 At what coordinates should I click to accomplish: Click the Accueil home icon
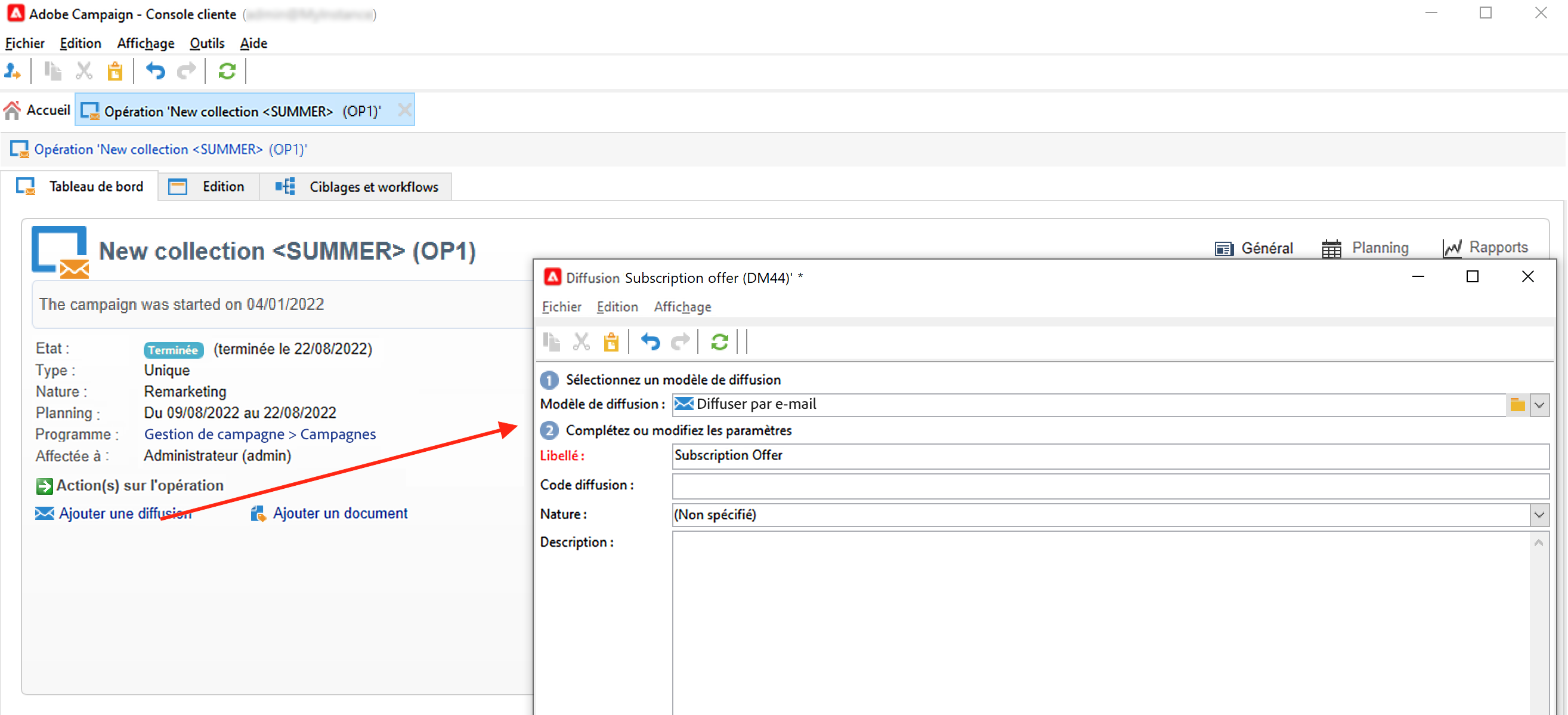[12, 110]
